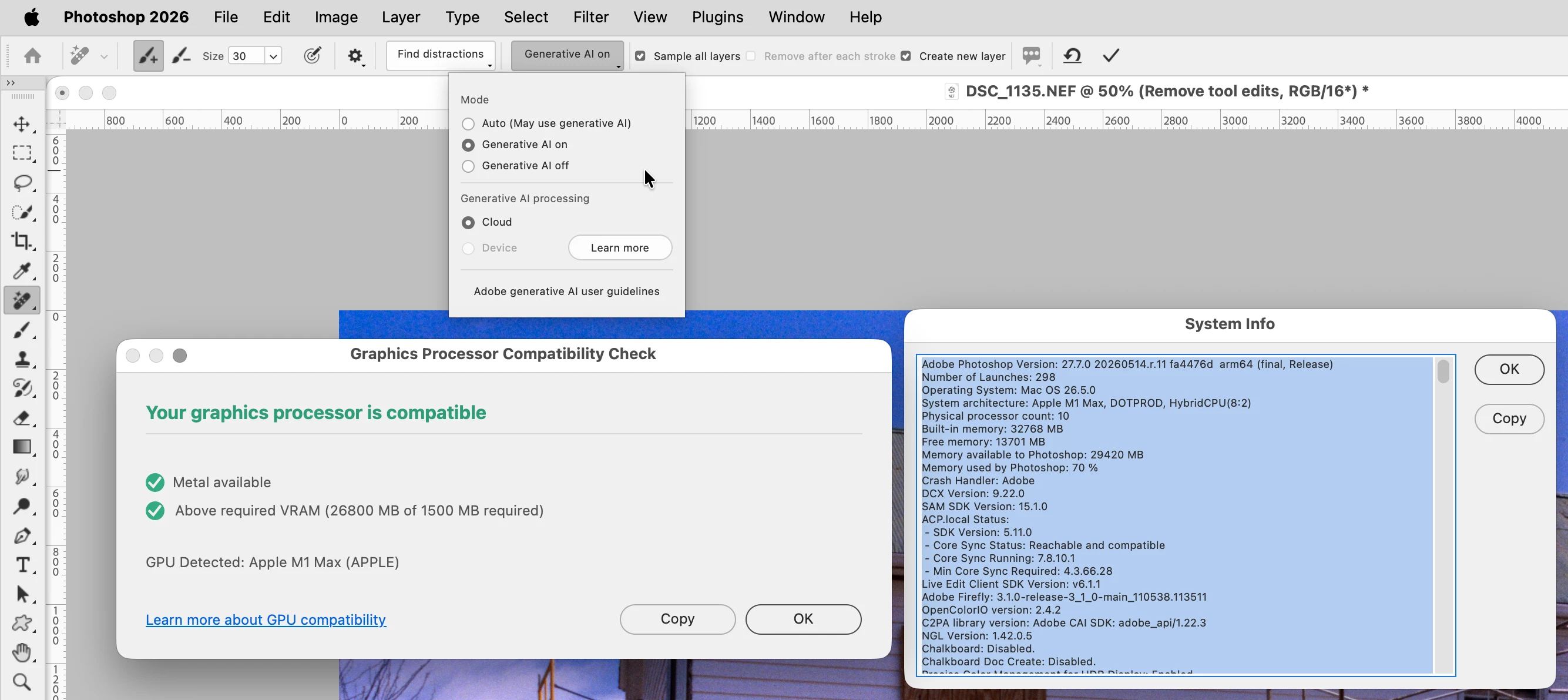Click Copy in System Info dialog
This screenshot has width=1568, height=700.
coord(1509,419)
